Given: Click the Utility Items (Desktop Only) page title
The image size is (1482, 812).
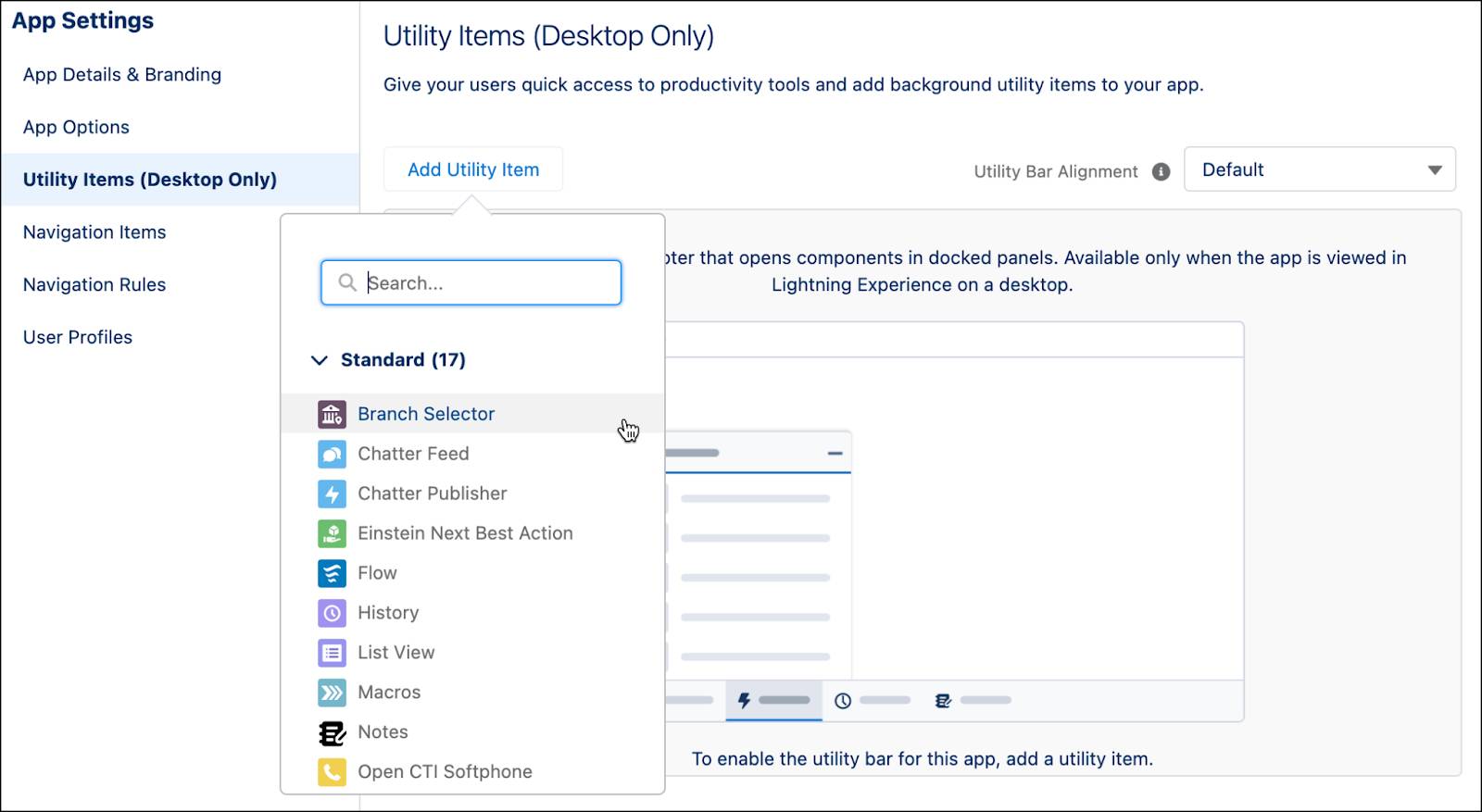Looking at the screenshot, I should tap(549, 36).
